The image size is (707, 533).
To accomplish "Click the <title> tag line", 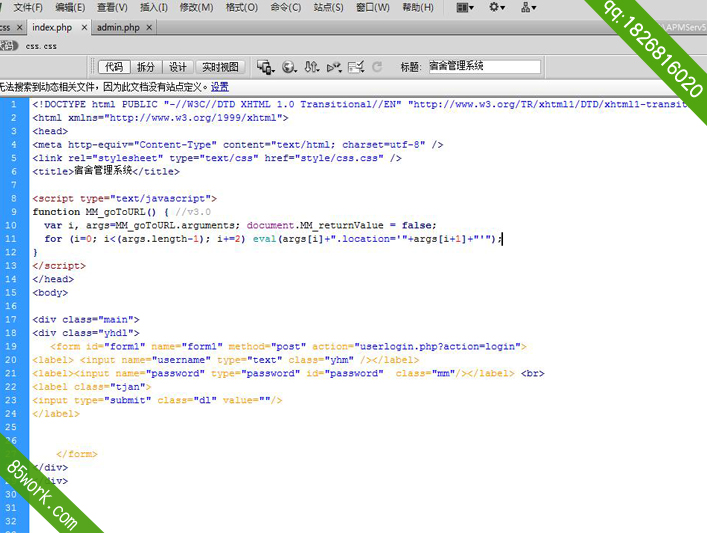I will 106,171.
